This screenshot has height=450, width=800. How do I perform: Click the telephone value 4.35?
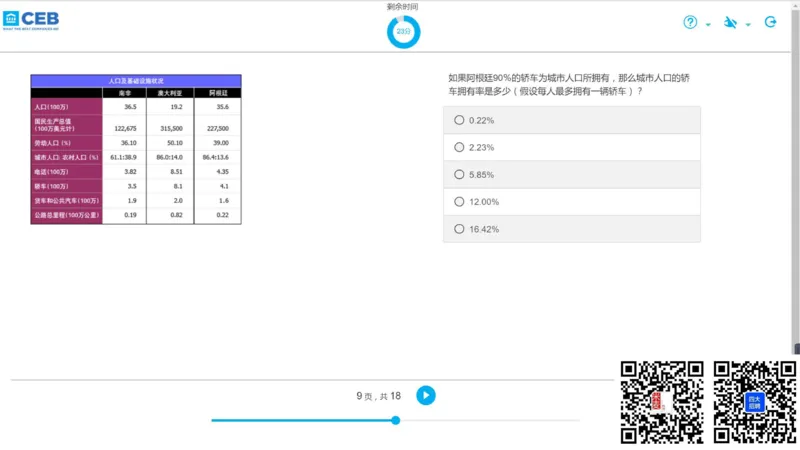tap(222, 172)
